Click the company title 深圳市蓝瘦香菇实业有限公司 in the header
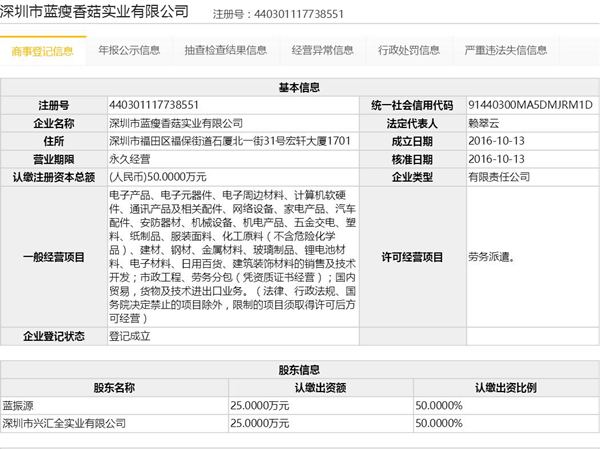The image size is (600, 449). click(x=94, y=11)
